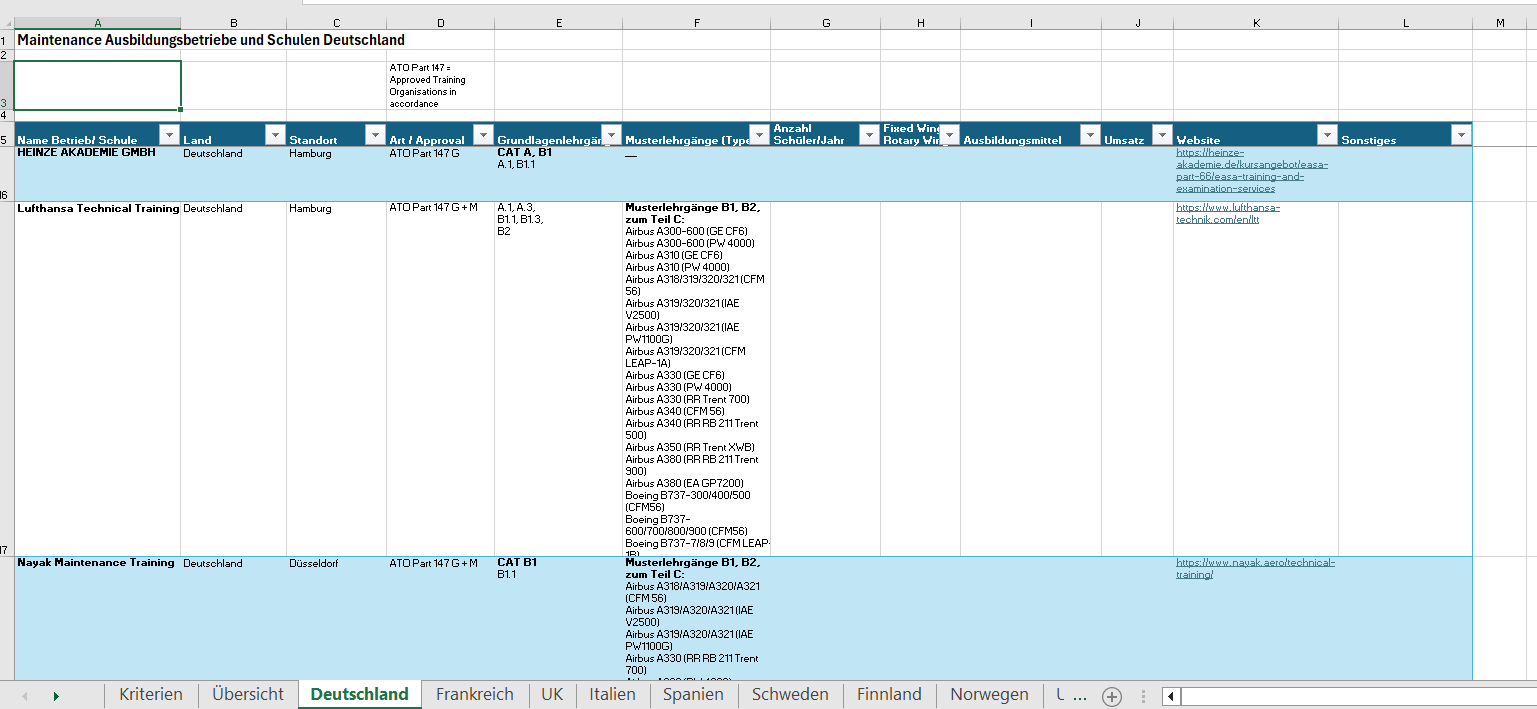Open the AutoFilter icon on the Standort header

tap(375, 134)
